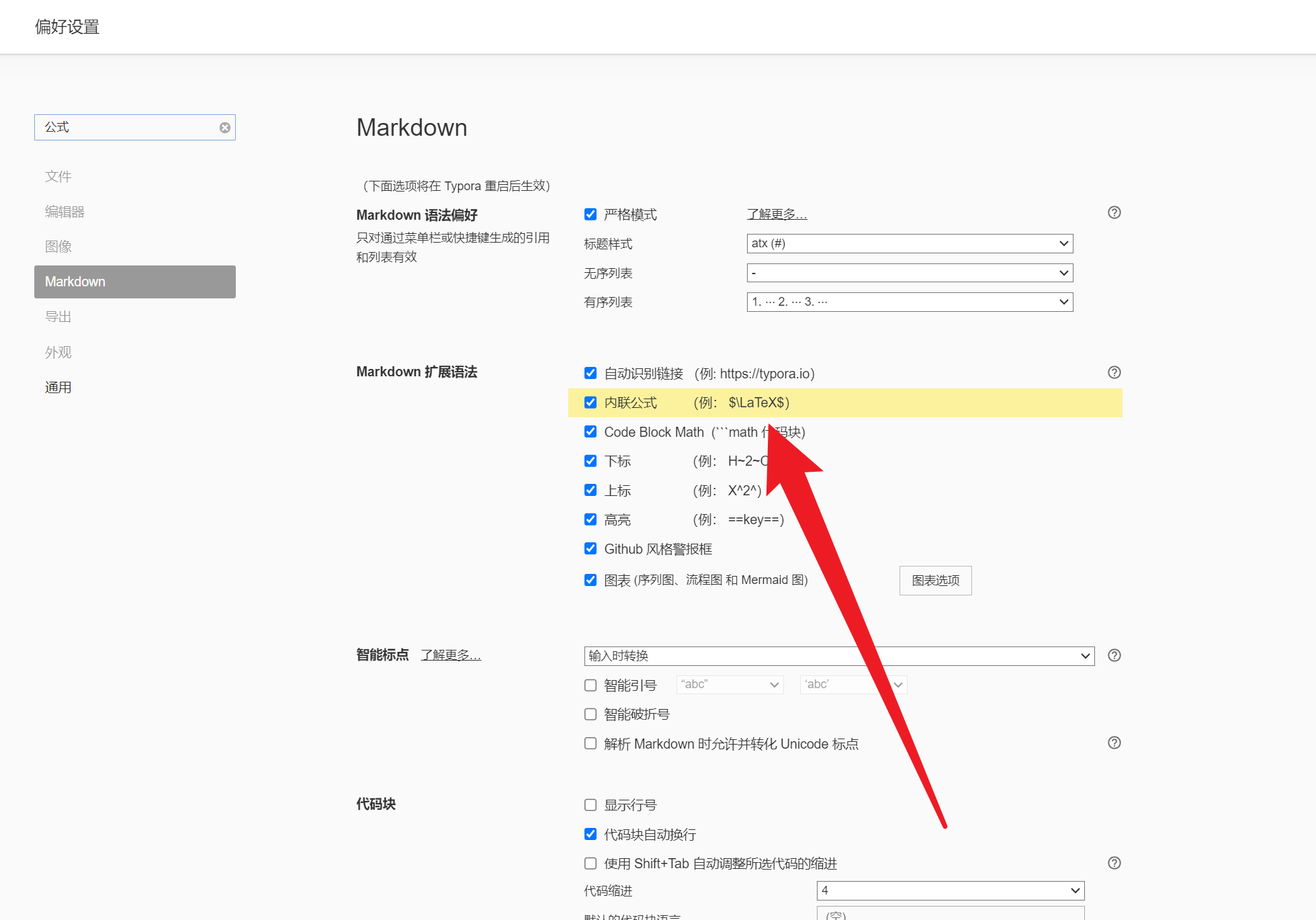
Task: Enable 智能引号 checkbox
Action: (x=590, y=685)
